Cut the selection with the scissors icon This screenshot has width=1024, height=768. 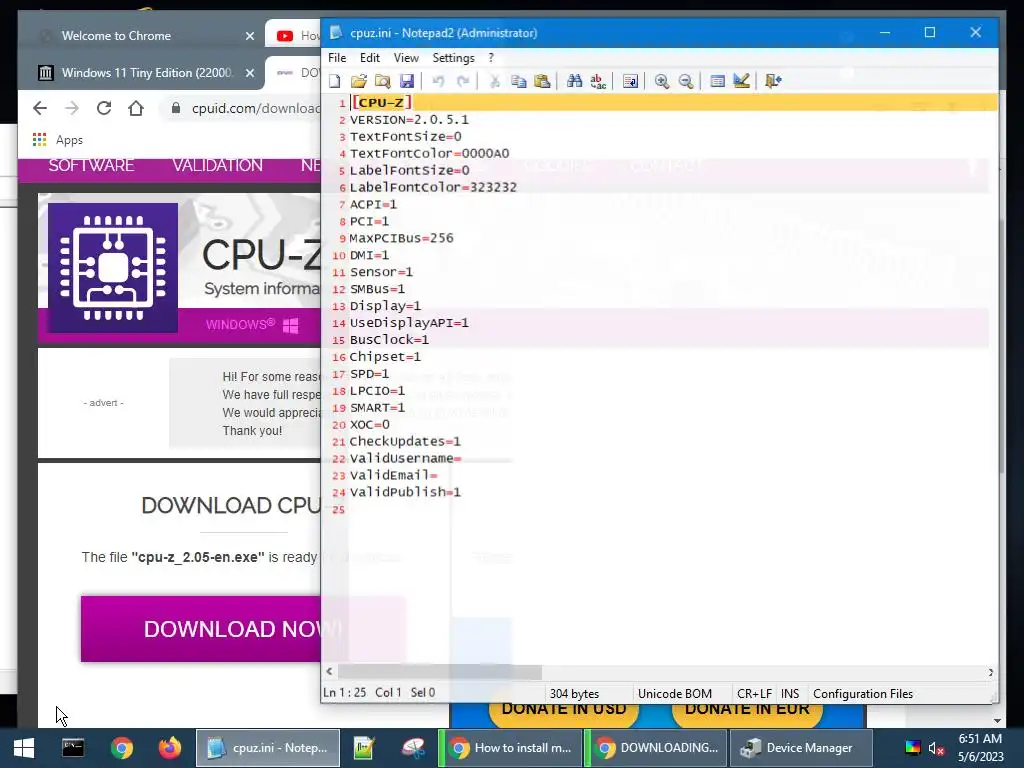coord(494,81)
